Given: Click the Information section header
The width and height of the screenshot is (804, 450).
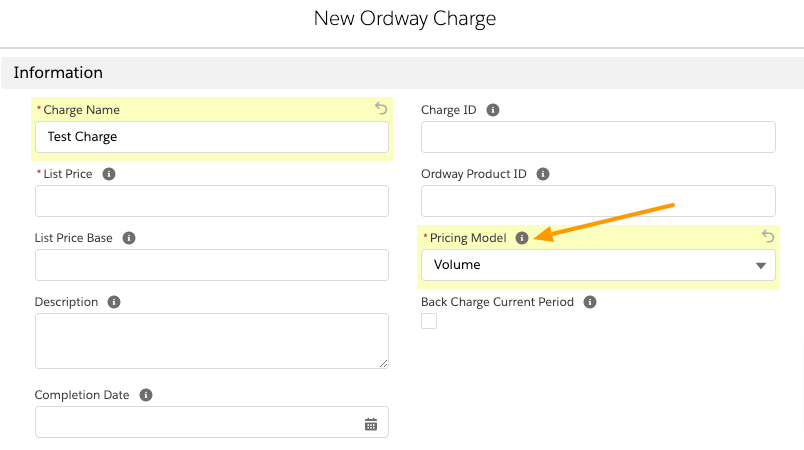Looking at the screenshot, I should click(x=403, y=73).
